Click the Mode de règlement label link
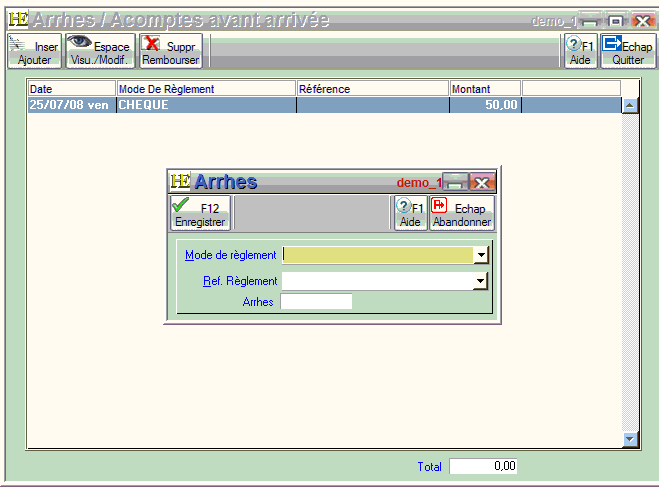659x487 pixels. coord(230,255)
